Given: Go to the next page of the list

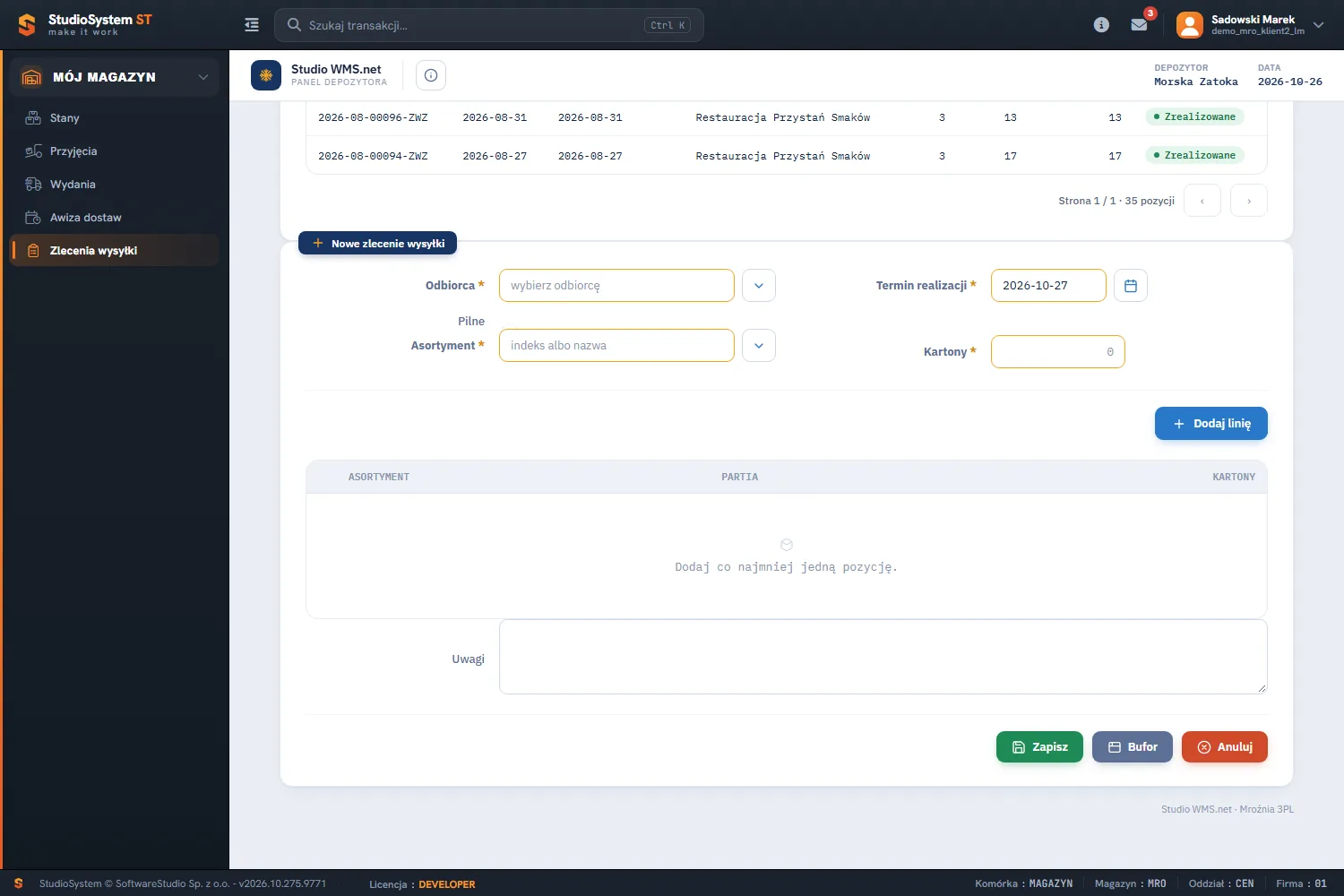Looking at the screenshot, I should coord(1249,201).
